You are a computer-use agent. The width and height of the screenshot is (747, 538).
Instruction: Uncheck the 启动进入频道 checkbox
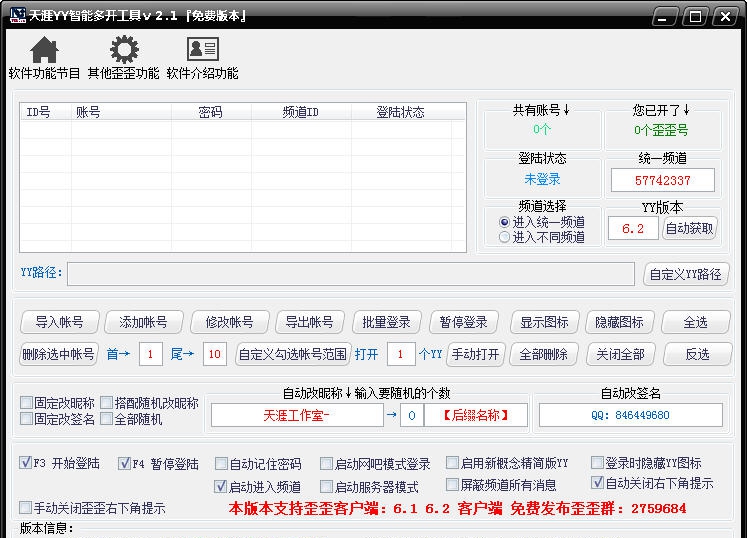point(222,487)
